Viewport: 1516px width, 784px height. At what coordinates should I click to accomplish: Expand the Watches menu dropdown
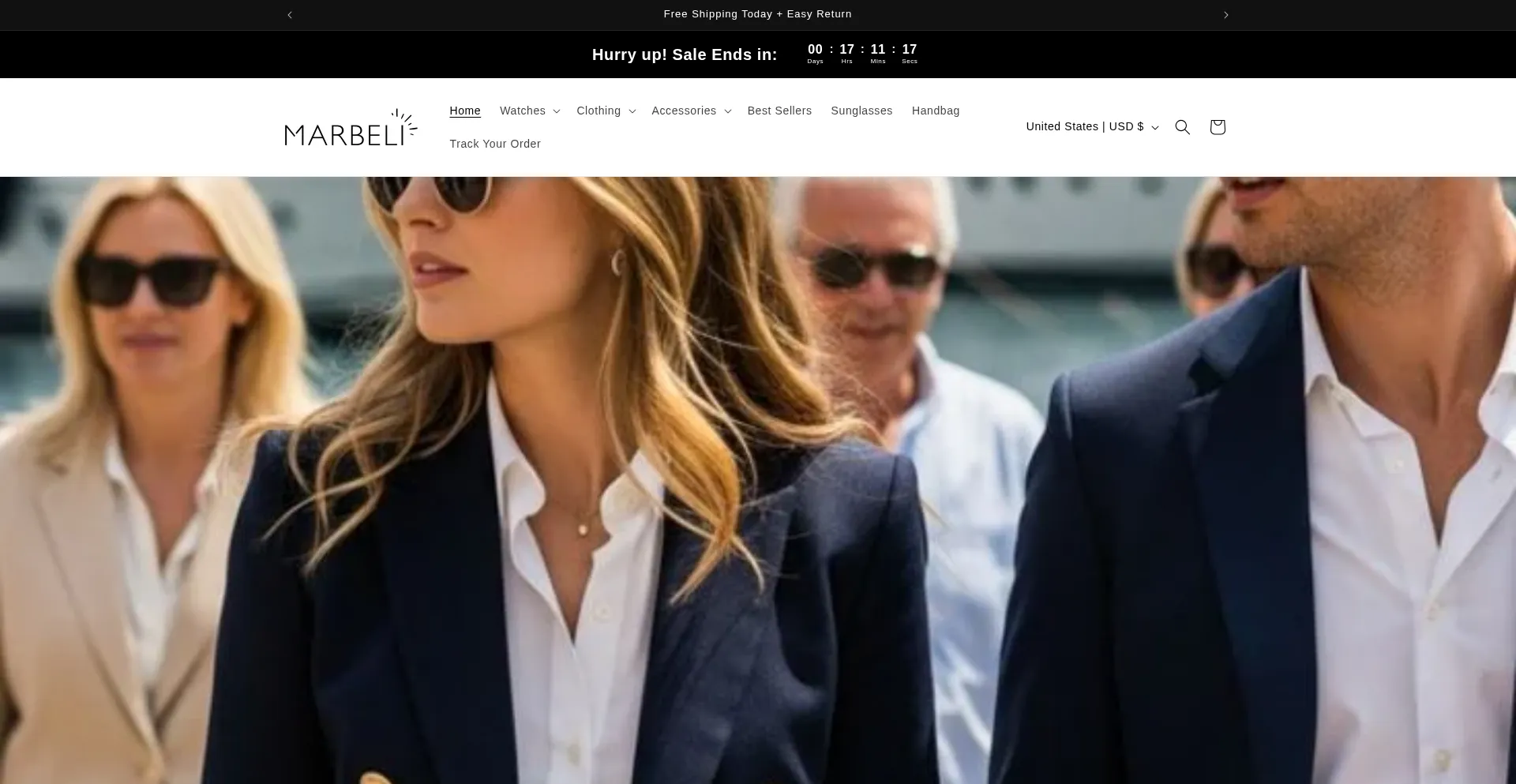530,111
